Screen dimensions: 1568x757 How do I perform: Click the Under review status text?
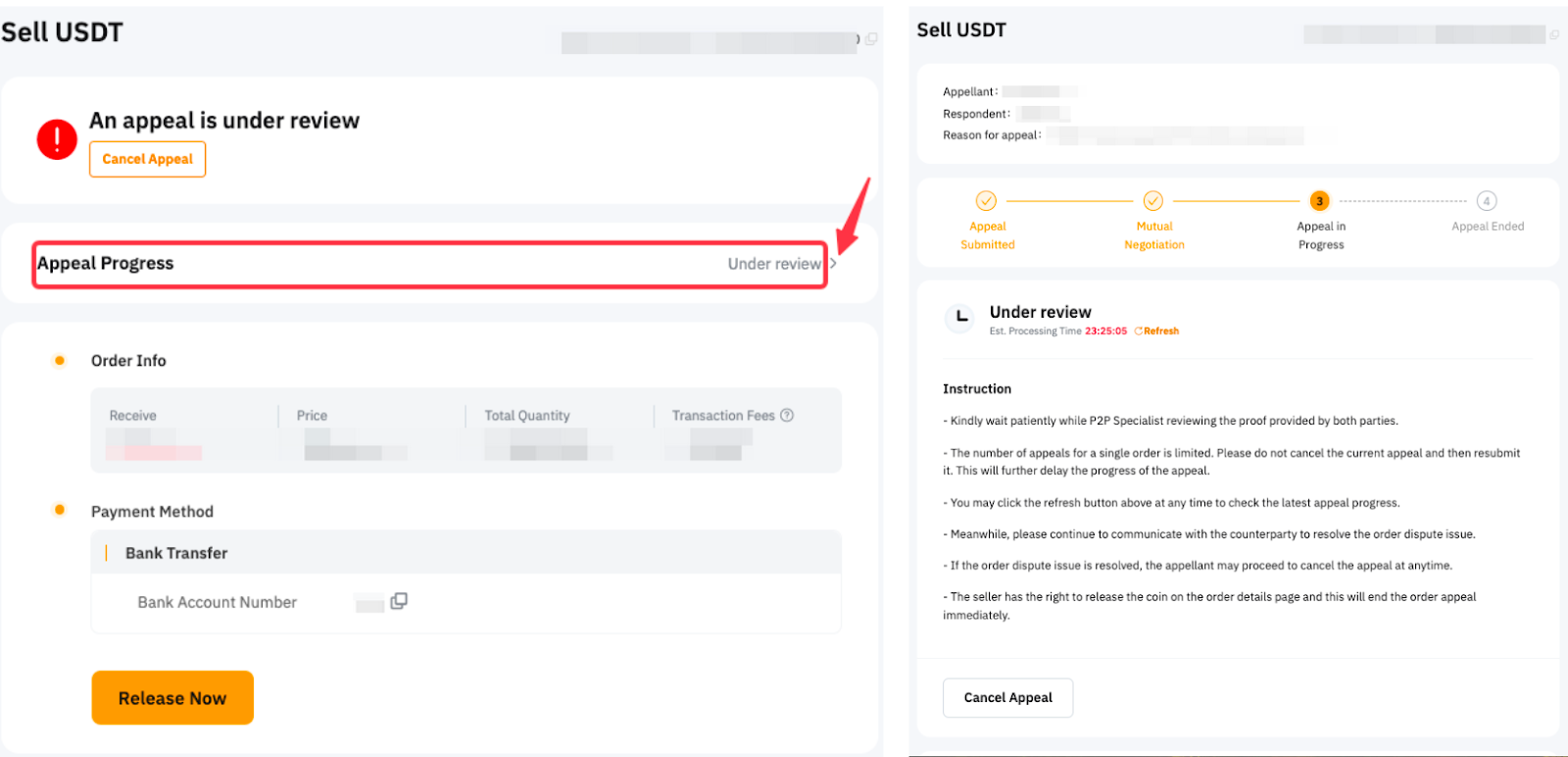(x=1040, y=312)
